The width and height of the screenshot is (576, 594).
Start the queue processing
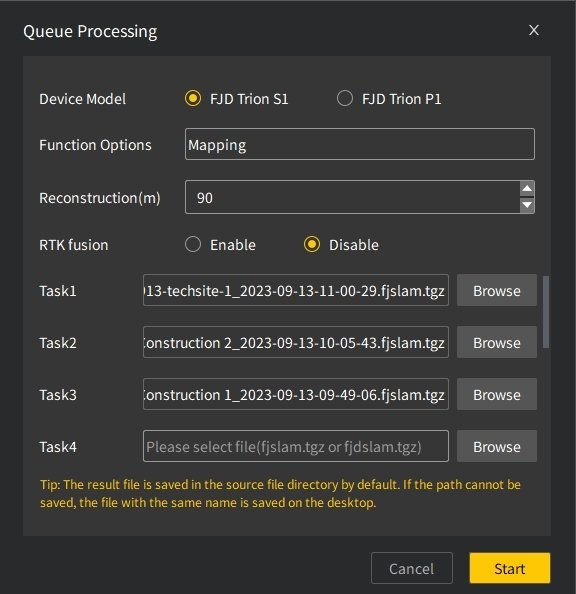[x=510, y=568]
